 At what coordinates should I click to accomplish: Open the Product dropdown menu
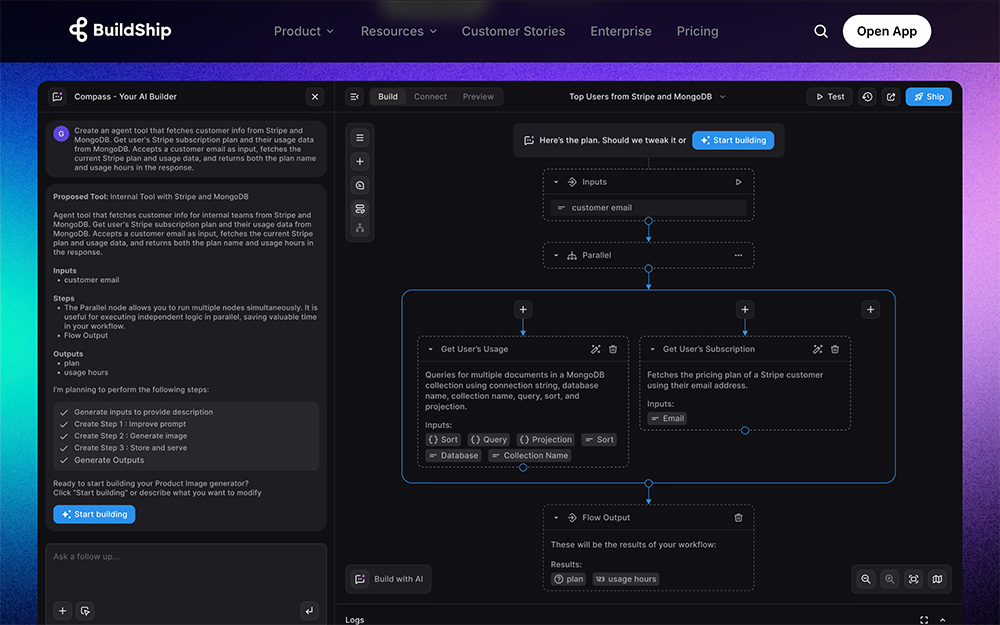[304, 31]
